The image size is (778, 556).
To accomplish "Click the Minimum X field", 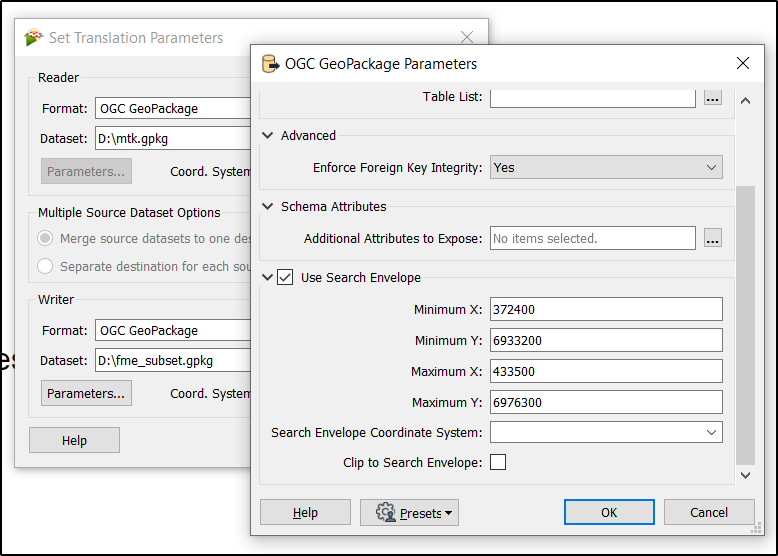I will pos(606,309).
